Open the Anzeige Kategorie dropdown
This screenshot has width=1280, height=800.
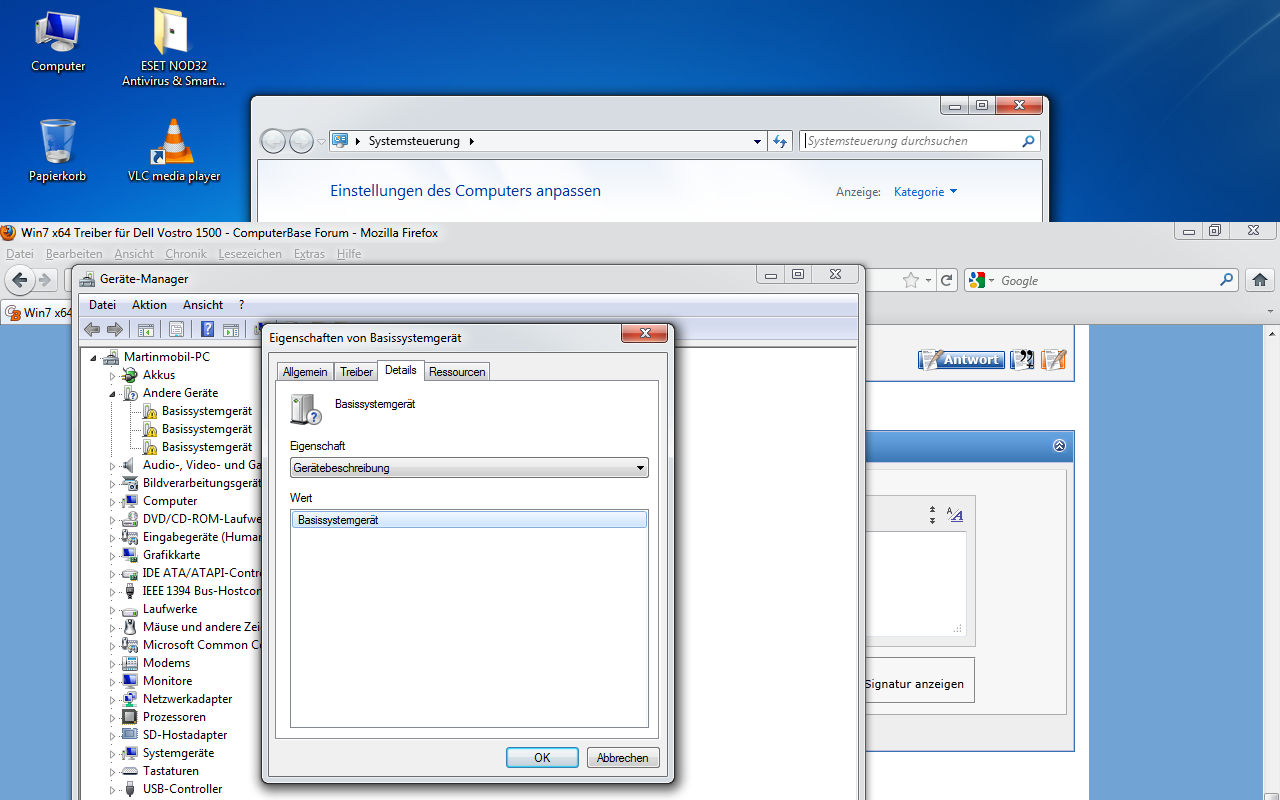click(x=925, y=192)
